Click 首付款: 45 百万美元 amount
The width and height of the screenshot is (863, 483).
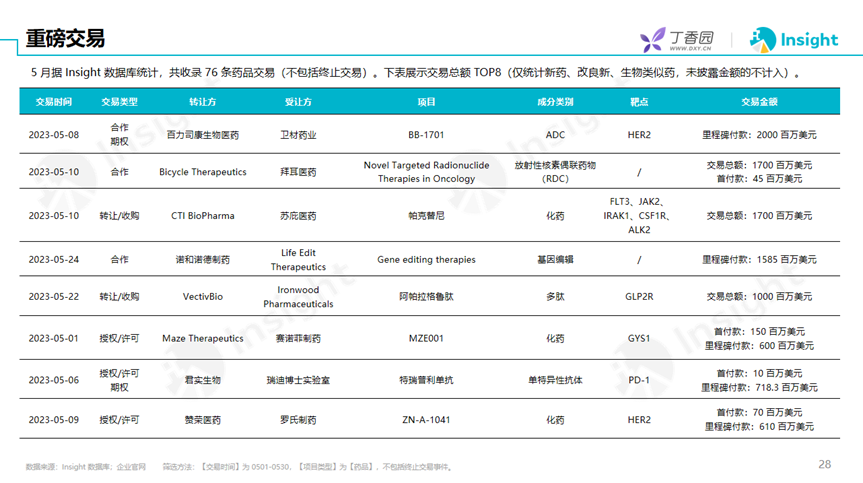point(759,179)
